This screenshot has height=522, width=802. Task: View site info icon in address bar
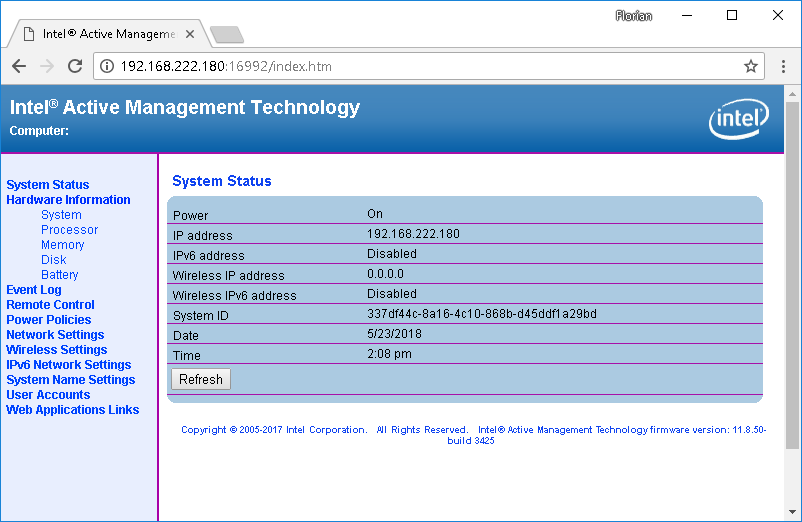coord(107,66)
